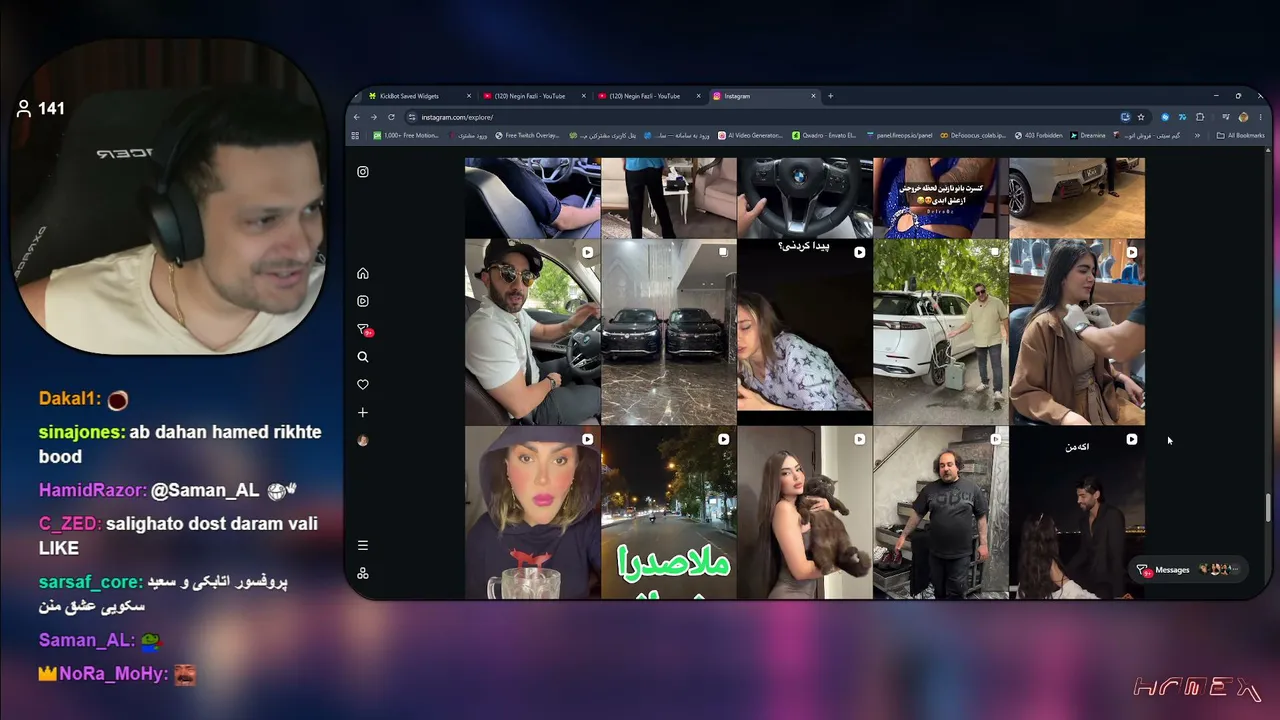The height and width of the screenshot is (720, 1280).
Task: Open reel of man in sunglasses driving
Action: (532, 332)
